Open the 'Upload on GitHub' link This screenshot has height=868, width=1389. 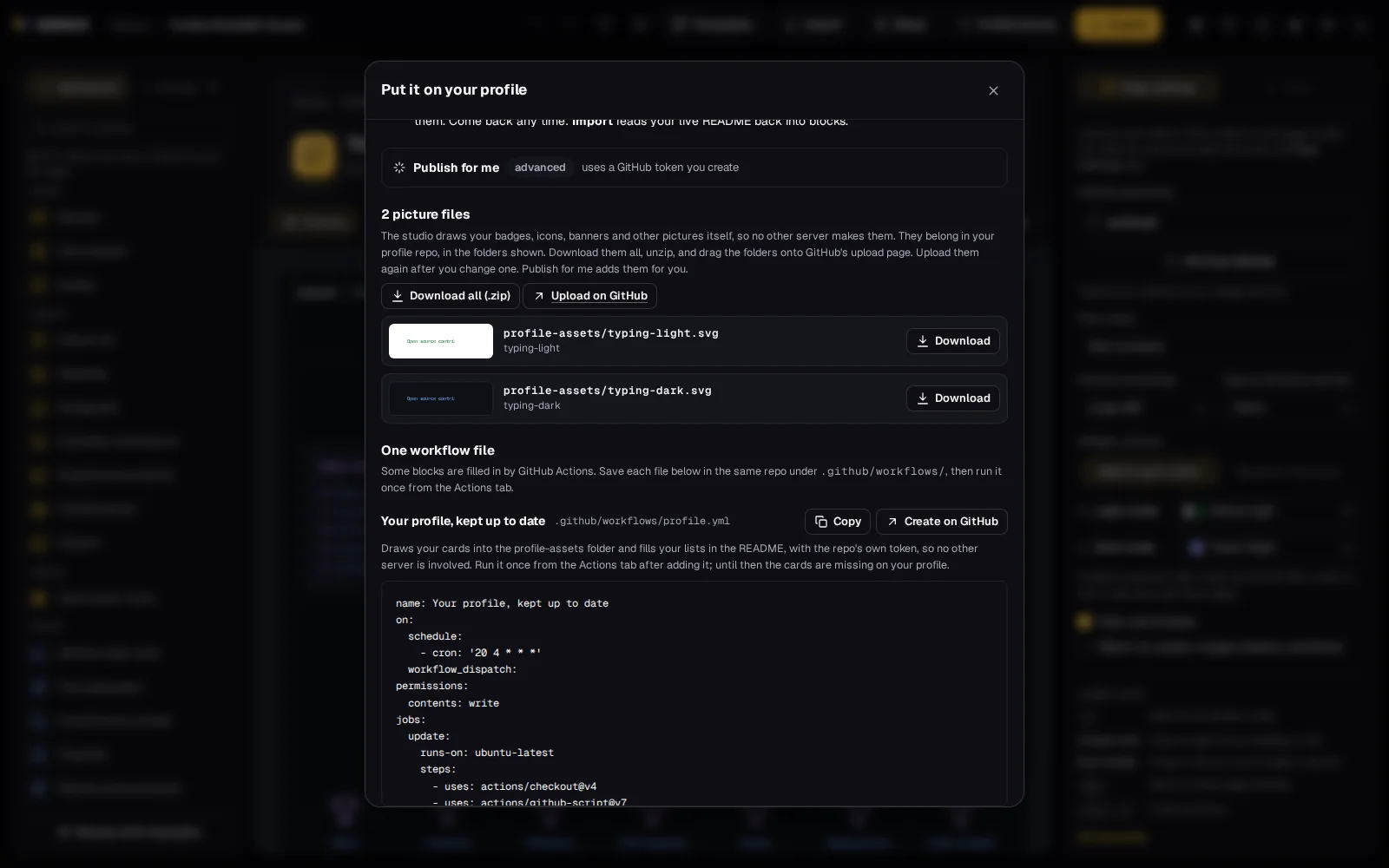[x=589, y=296]
